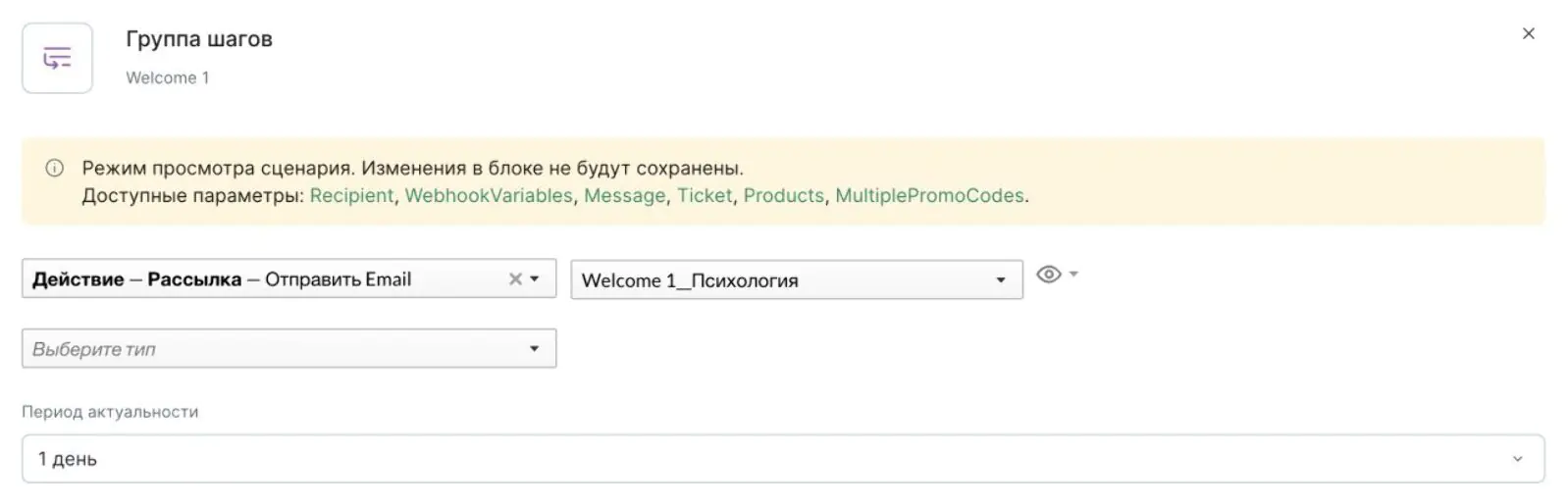Screen dimensions: 1568x504
Task: Click the Период актуальности label
Action: point(110,412)
